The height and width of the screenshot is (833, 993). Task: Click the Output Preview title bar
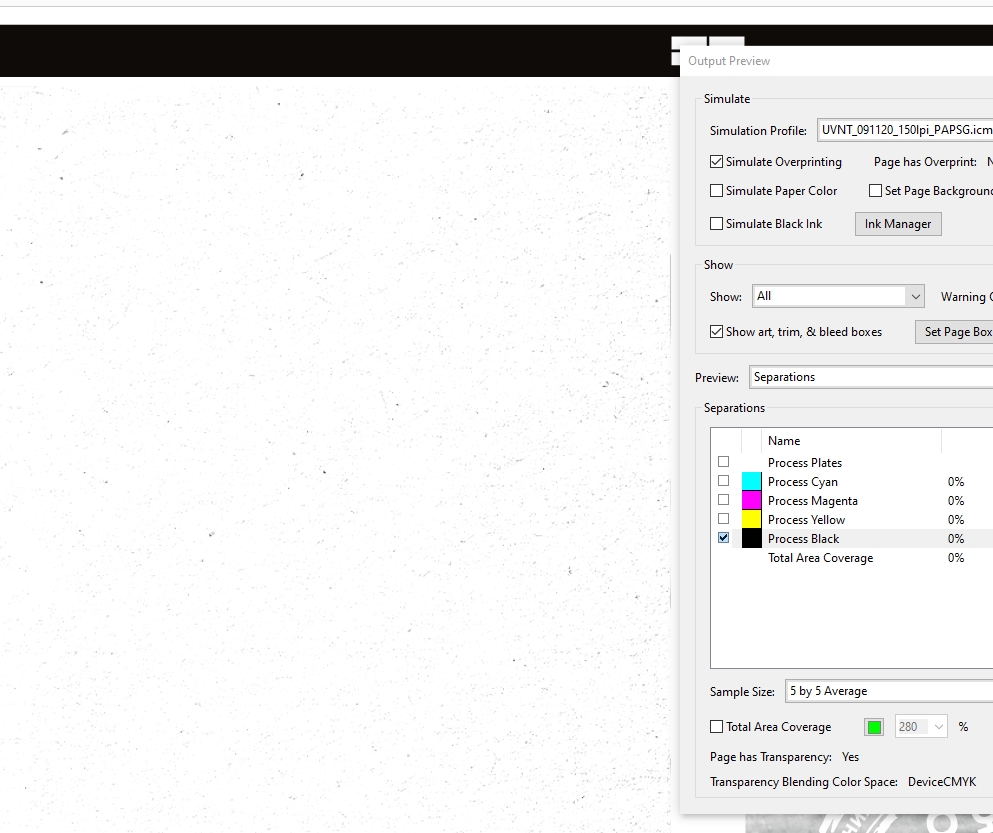coord(836,61)
